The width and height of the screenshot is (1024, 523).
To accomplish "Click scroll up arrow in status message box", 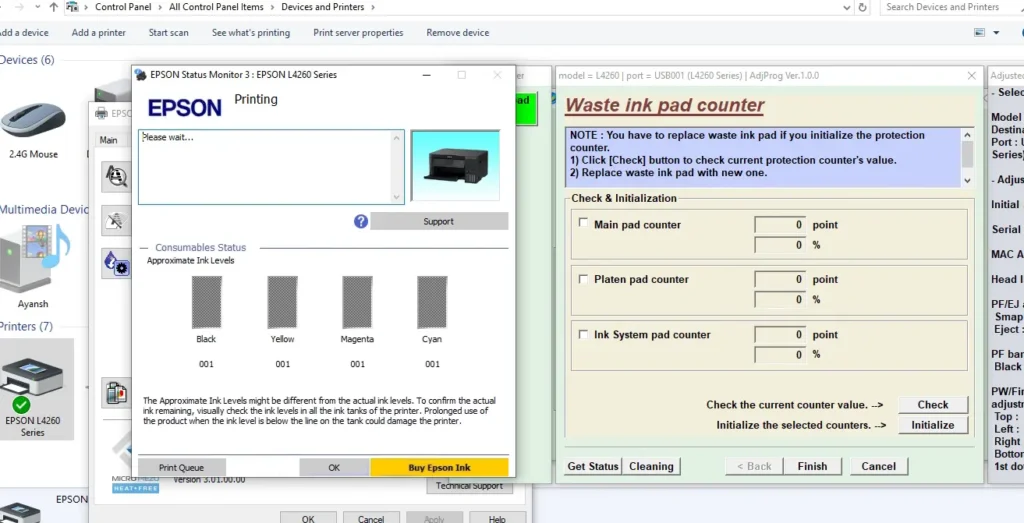I will pyautogui.click(x=396, y=137).
